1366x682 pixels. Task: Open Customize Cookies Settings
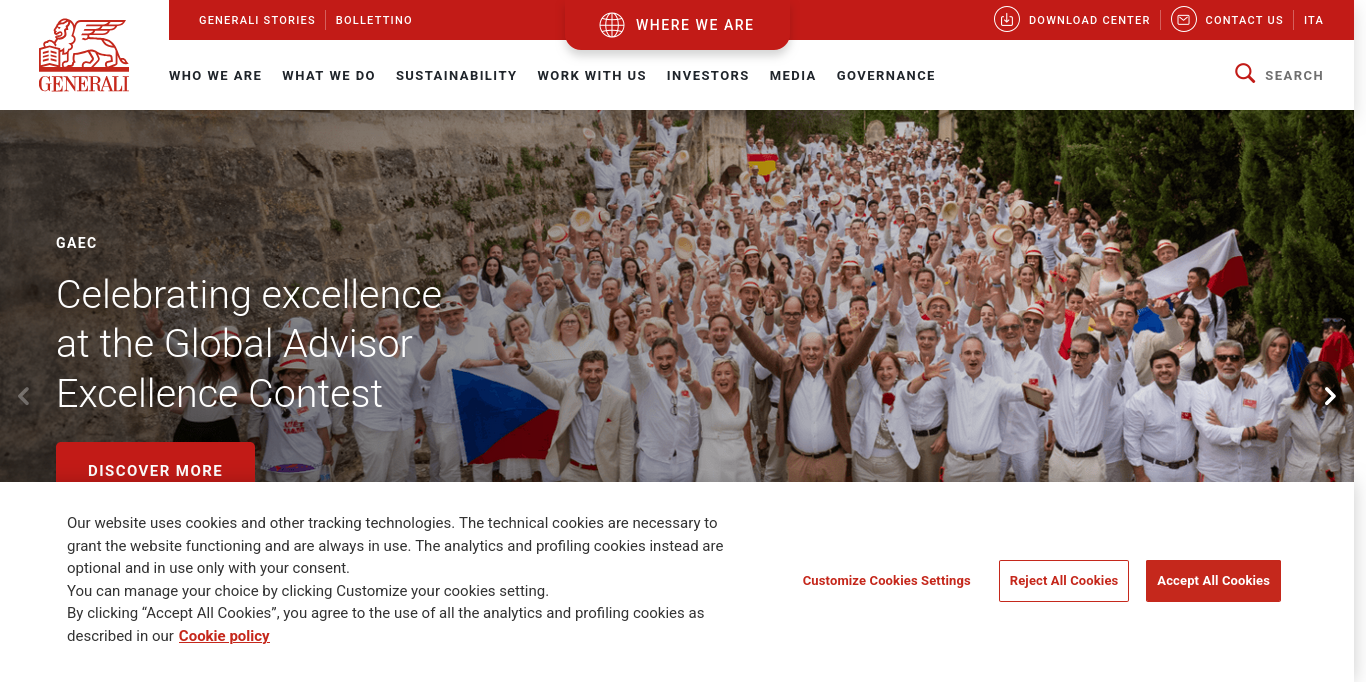pyautogui.click(x=886, y=581)
